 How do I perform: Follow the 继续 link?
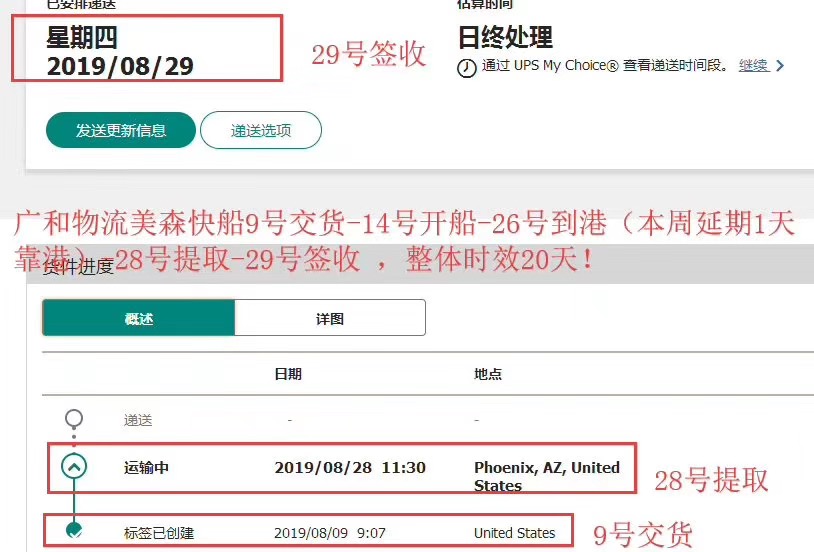[753, 65]
